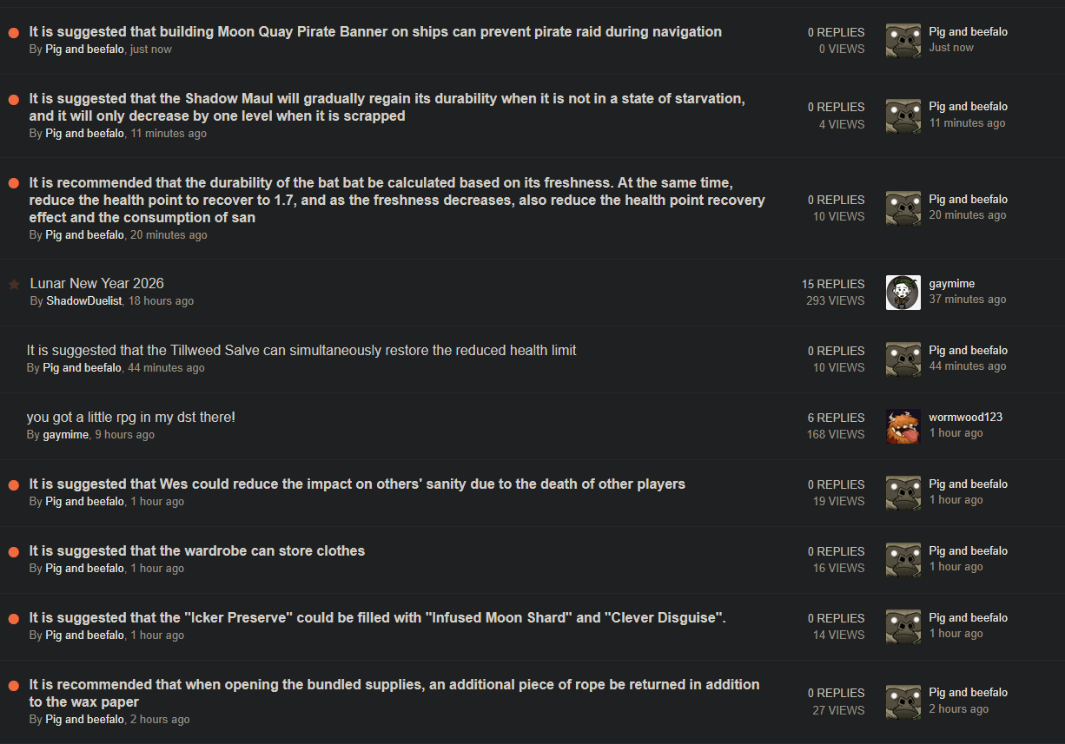Click the wormwood123 last poster name
Viewport: 1065px width, 744px height.
click(965, 417)
